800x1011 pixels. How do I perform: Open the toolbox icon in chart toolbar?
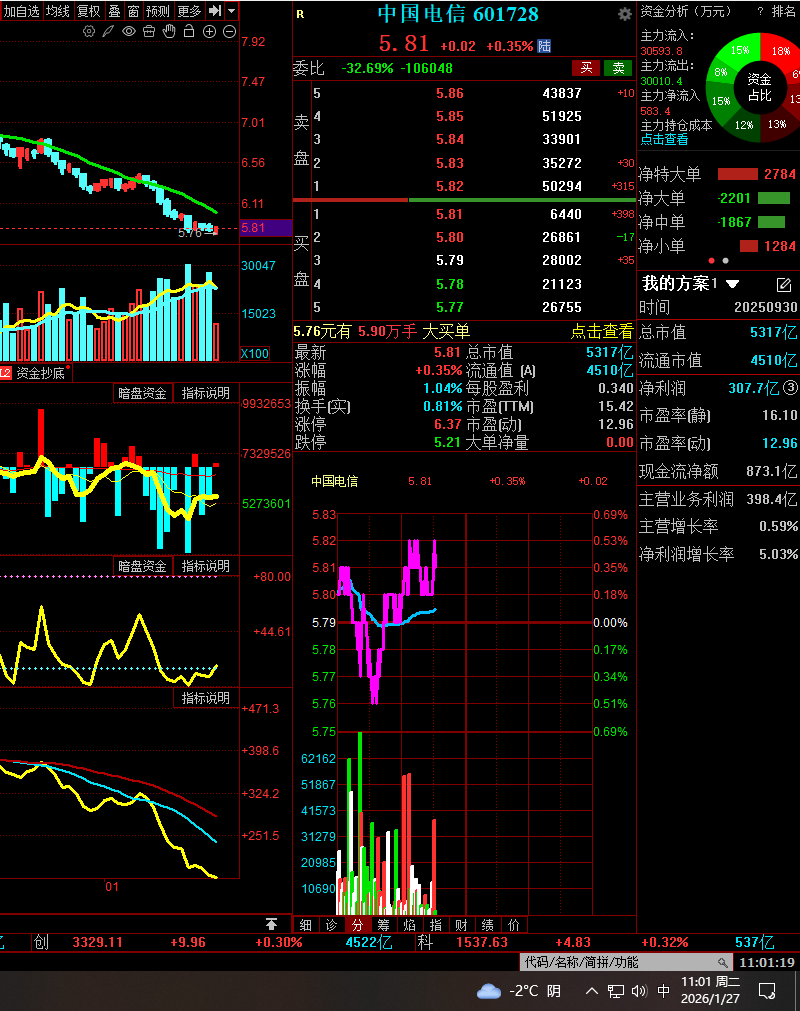pos(149,31)
